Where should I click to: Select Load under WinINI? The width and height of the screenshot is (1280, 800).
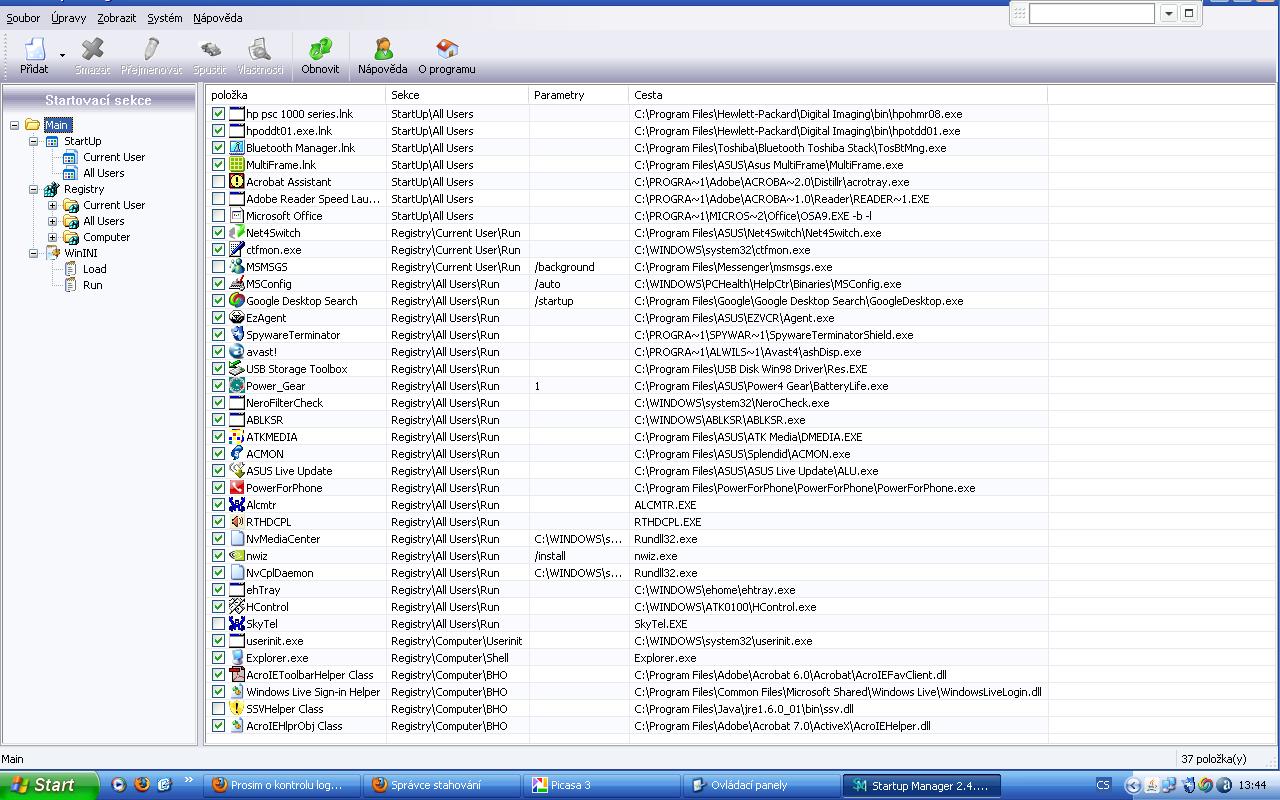pos(95,269)
